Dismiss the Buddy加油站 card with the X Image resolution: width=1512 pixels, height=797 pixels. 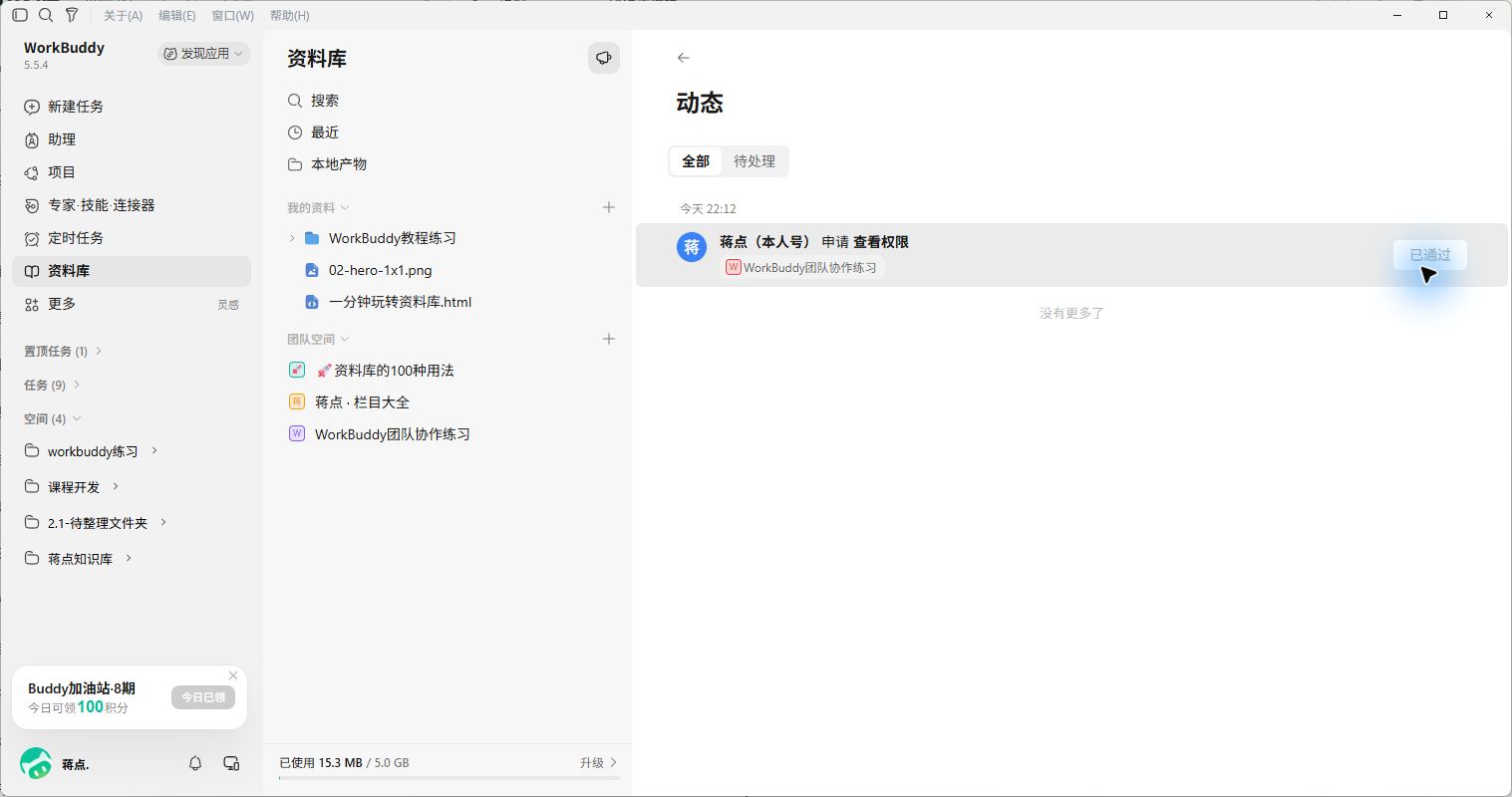[233, 675]
